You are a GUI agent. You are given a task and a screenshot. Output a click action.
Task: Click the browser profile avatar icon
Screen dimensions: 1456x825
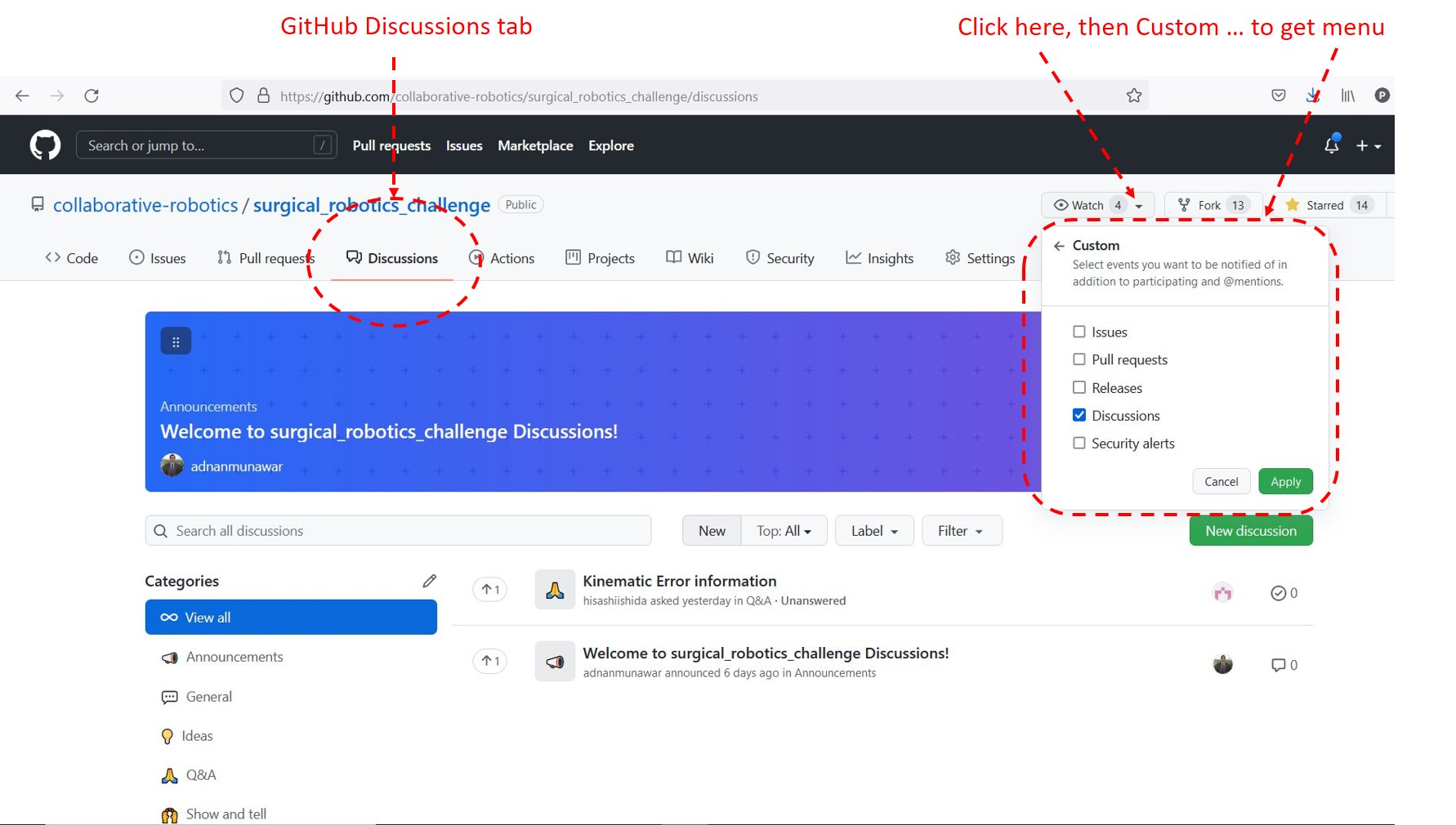[1382, 96]
